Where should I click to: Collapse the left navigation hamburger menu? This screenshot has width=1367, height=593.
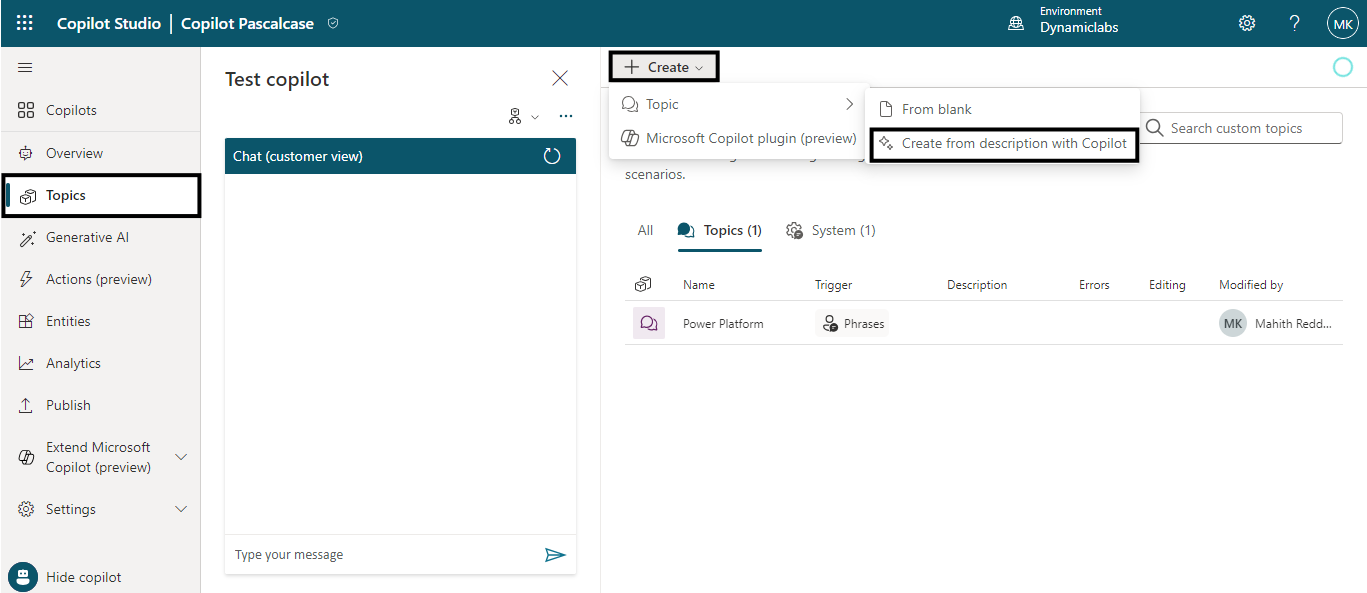(x=25, y=67)
